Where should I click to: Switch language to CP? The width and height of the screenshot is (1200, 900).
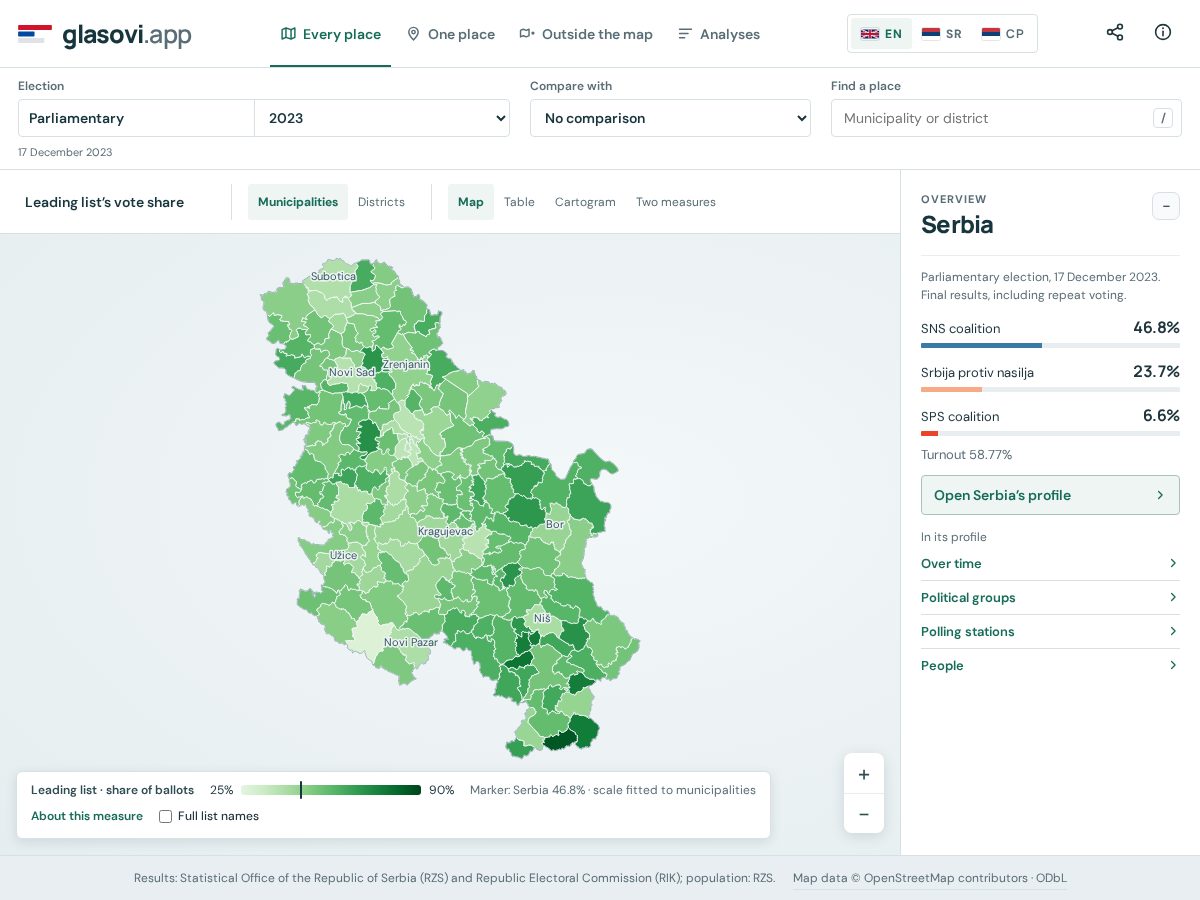click(1003, 33)
